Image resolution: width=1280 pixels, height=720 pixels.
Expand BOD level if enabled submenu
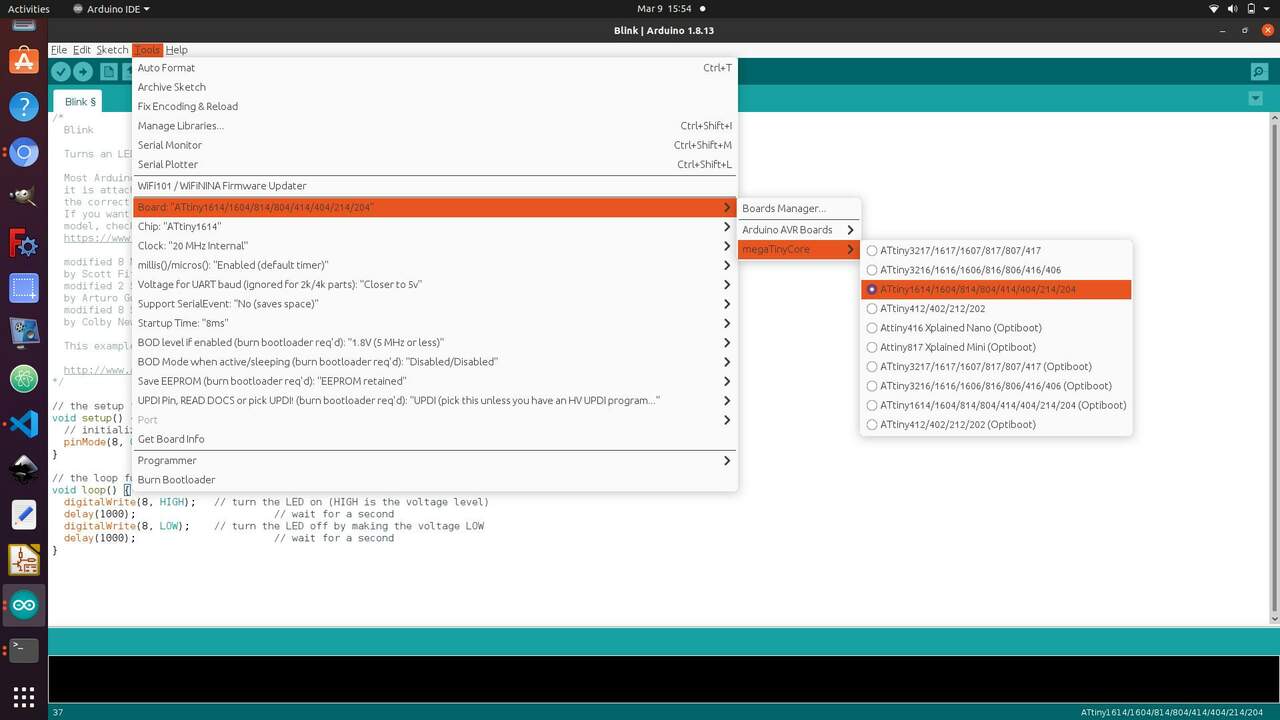coord(435,343)
